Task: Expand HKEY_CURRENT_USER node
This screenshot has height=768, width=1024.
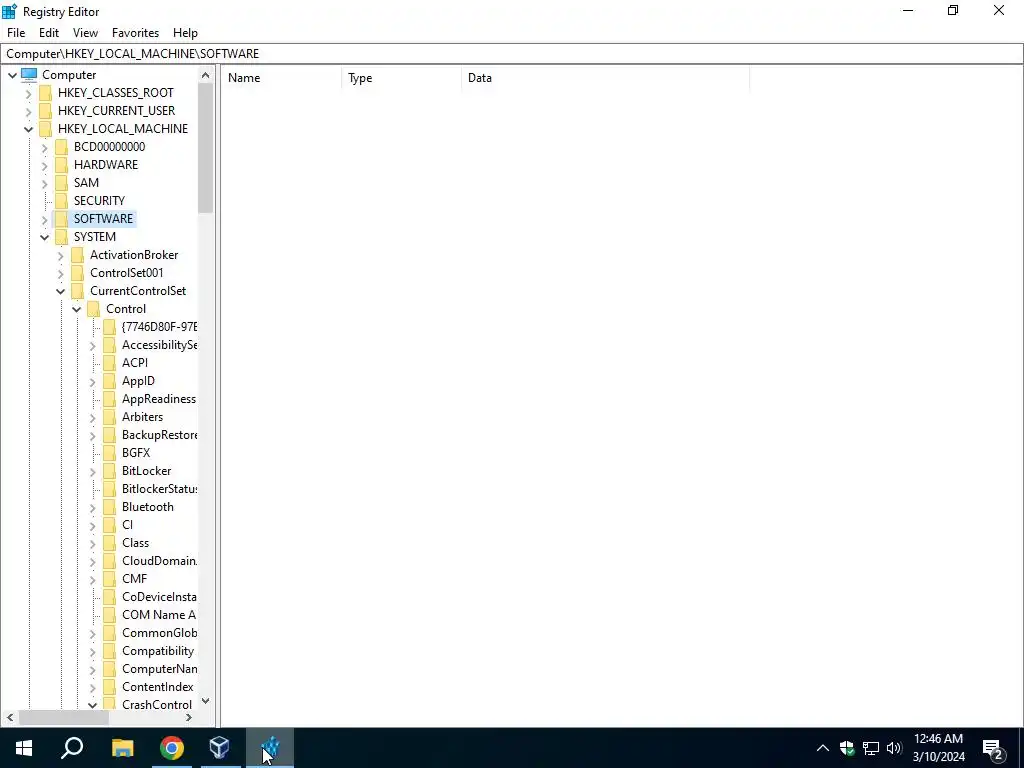Action: pyautogui.click(x=29, y=112)
